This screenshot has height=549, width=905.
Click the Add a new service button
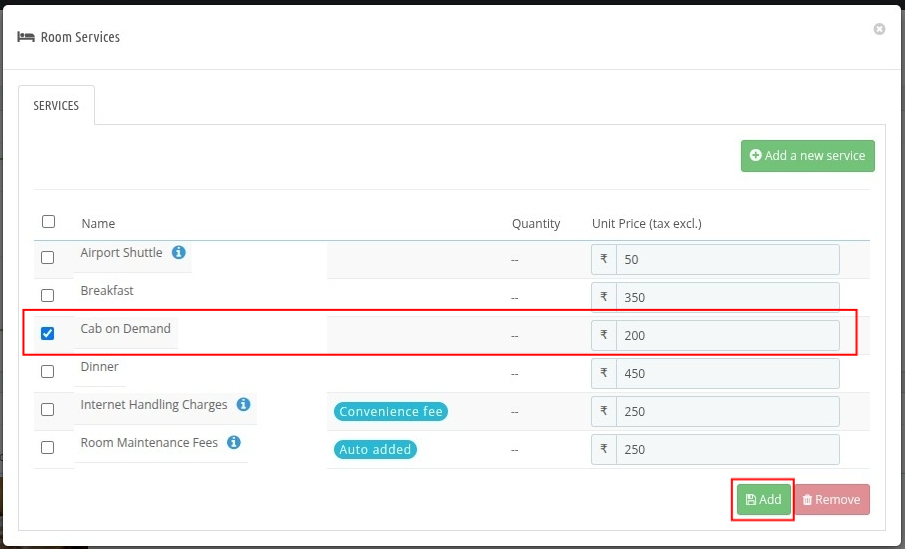point(807,156)
